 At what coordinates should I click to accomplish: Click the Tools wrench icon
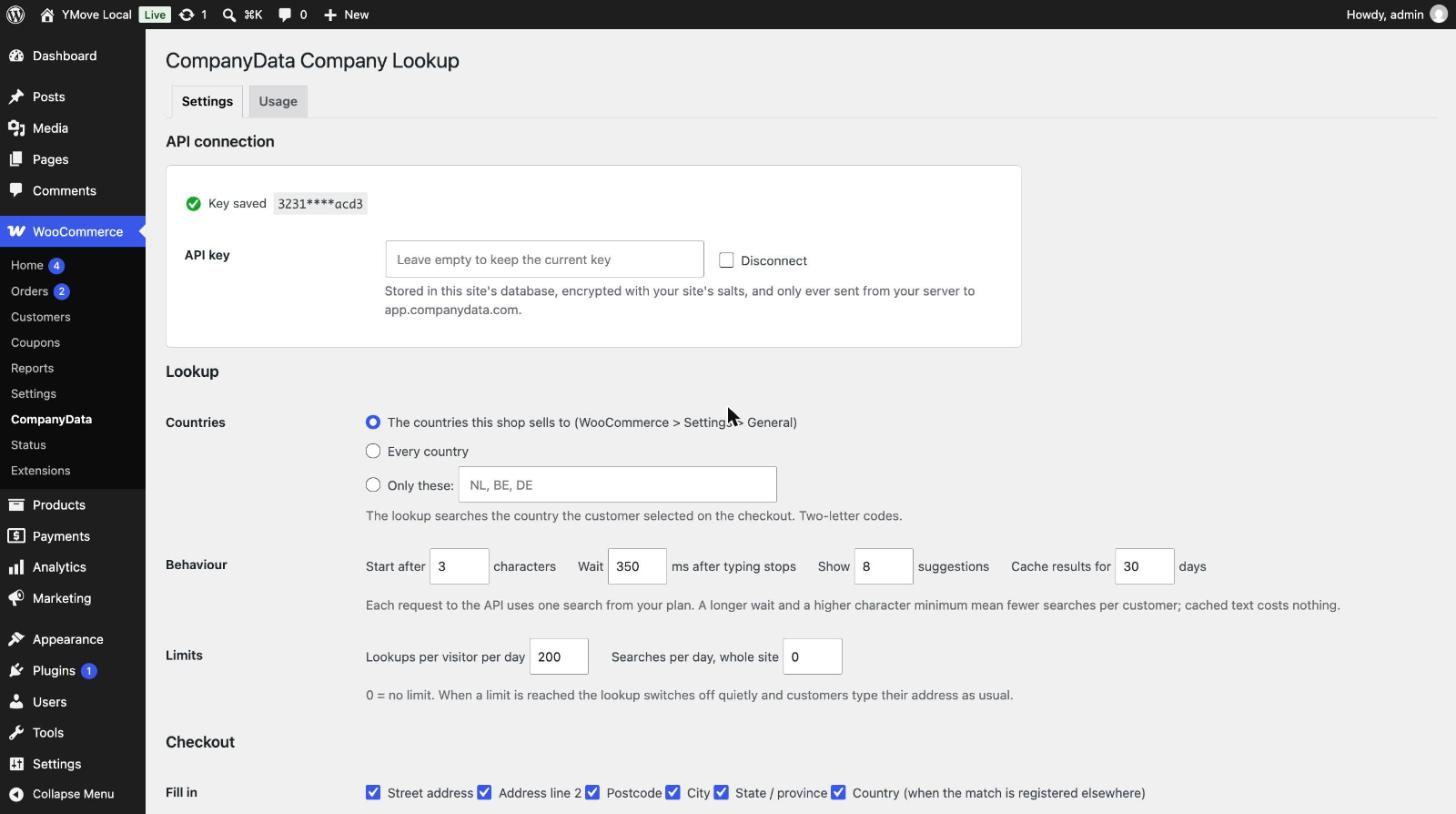click(16, 733)
